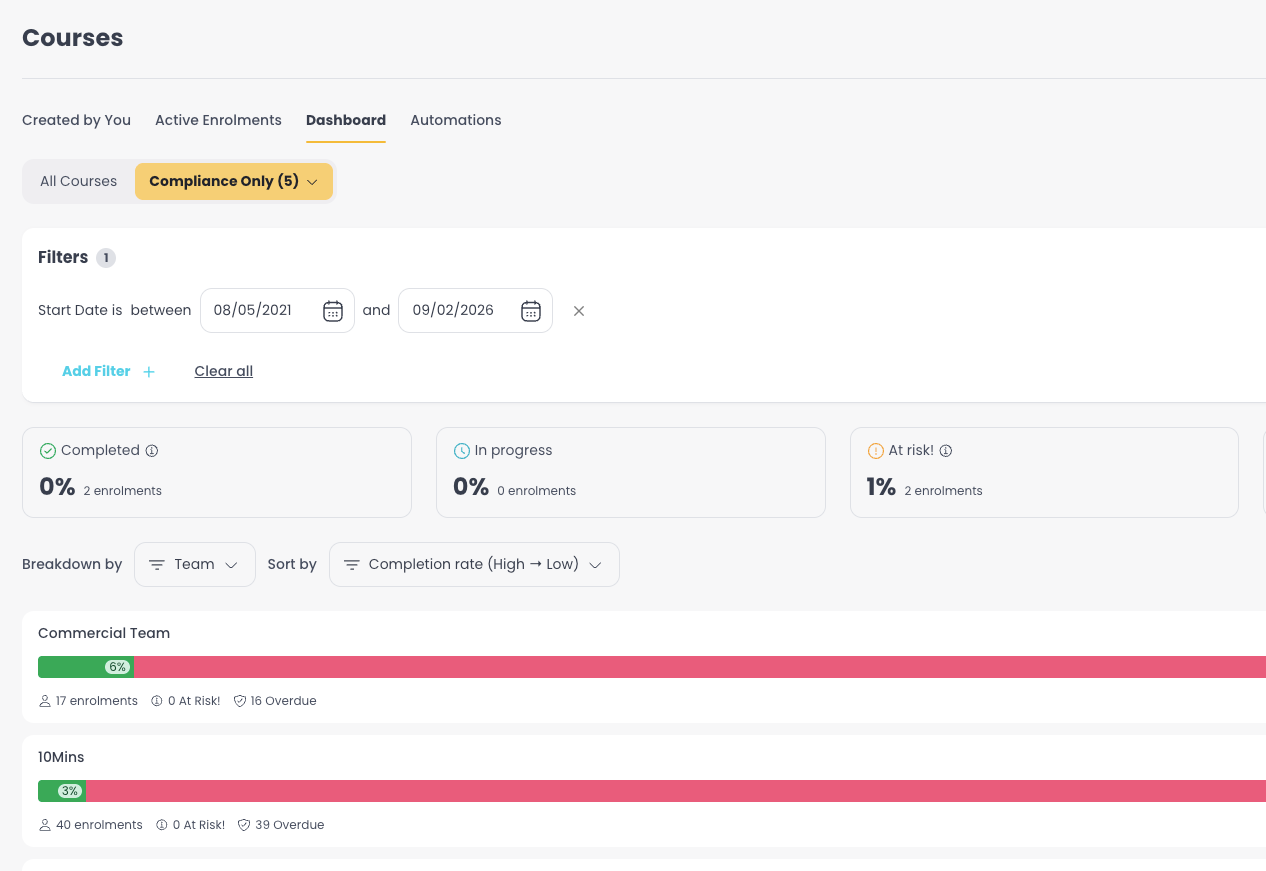This screenshot has width=1266, height=871.
Task: Click the Courses page heading
Action: pos(73,38)
